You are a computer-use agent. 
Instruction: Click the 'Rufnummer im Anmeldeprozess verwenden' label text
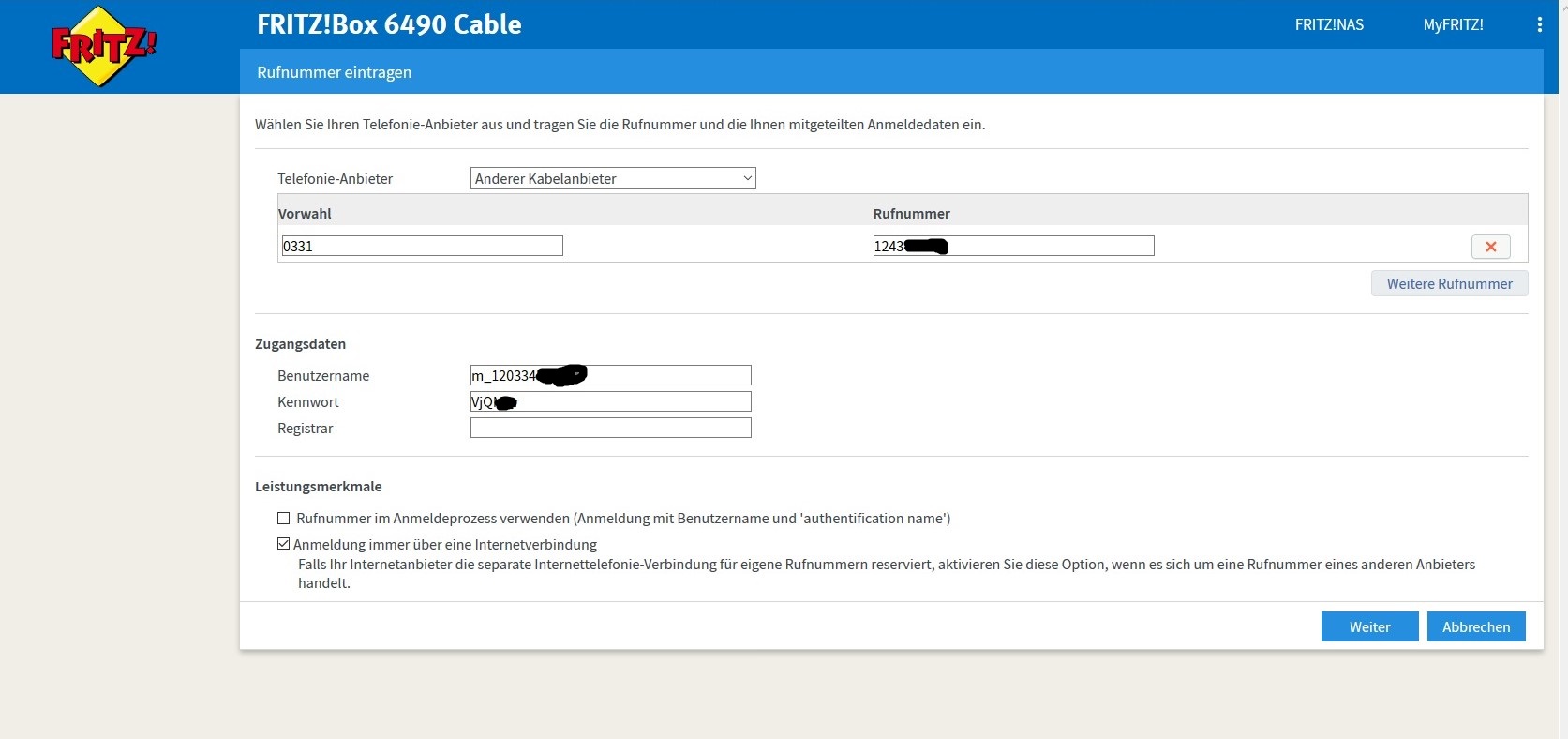[x=623, y=519]
